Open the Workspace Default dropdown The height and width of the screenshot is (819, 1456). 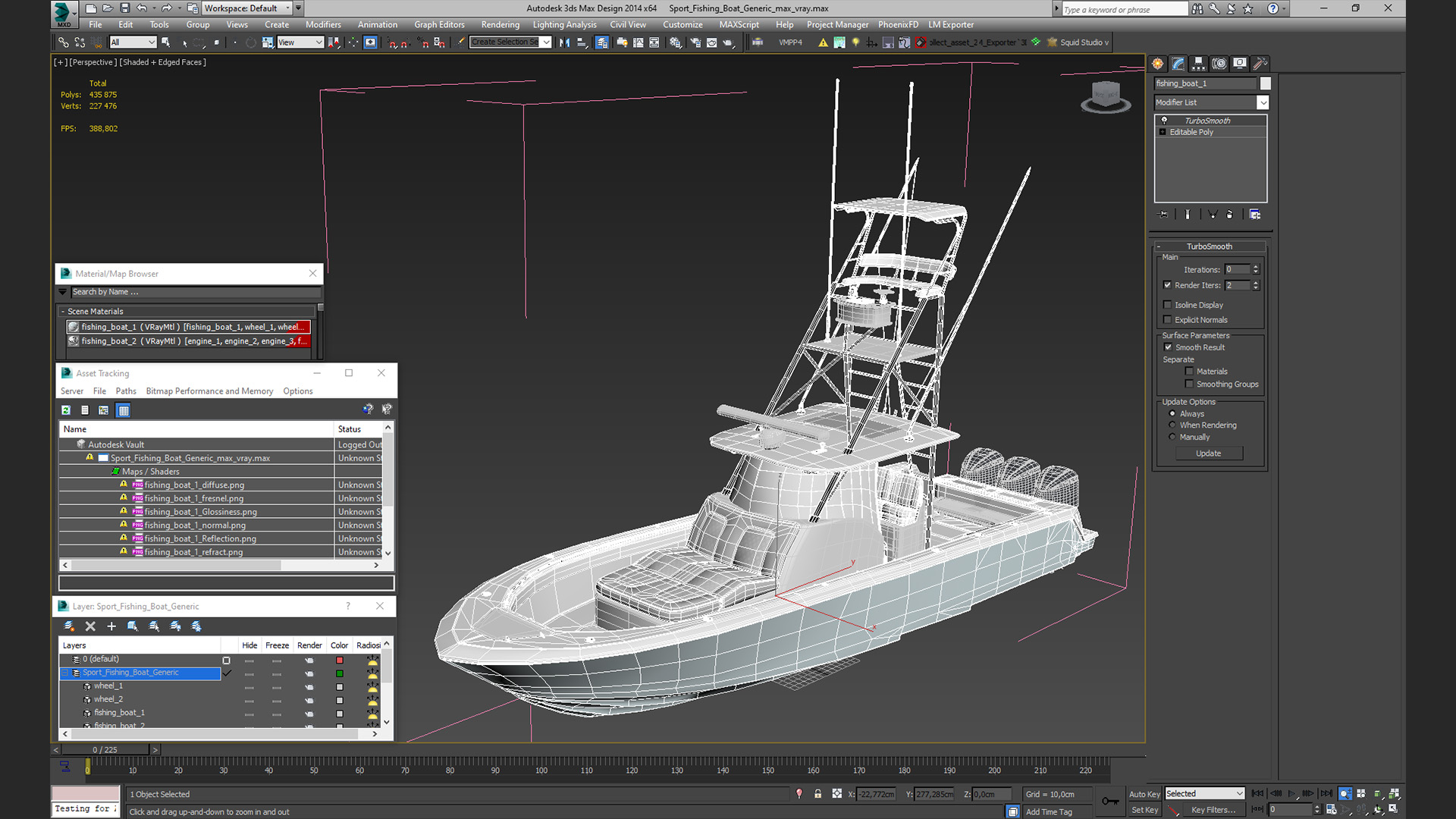point(247,8)
